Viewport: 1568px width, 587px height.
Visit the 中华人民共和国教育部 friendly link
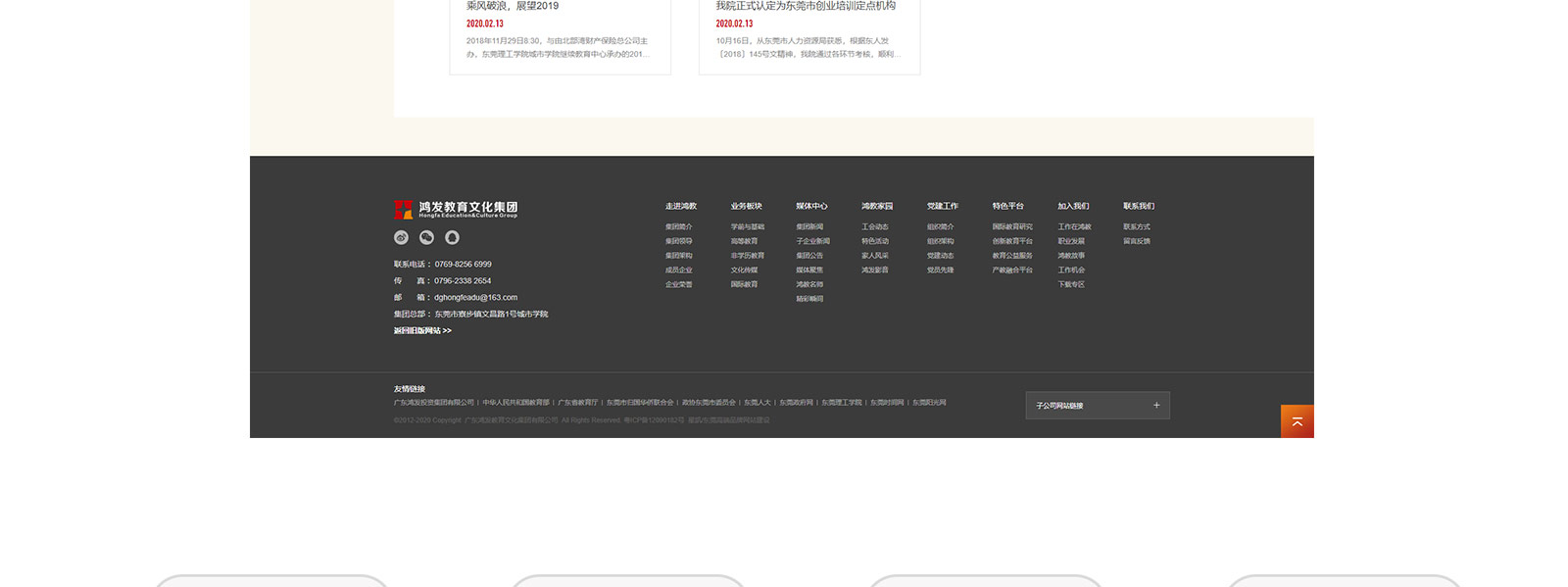coord(515,403)
